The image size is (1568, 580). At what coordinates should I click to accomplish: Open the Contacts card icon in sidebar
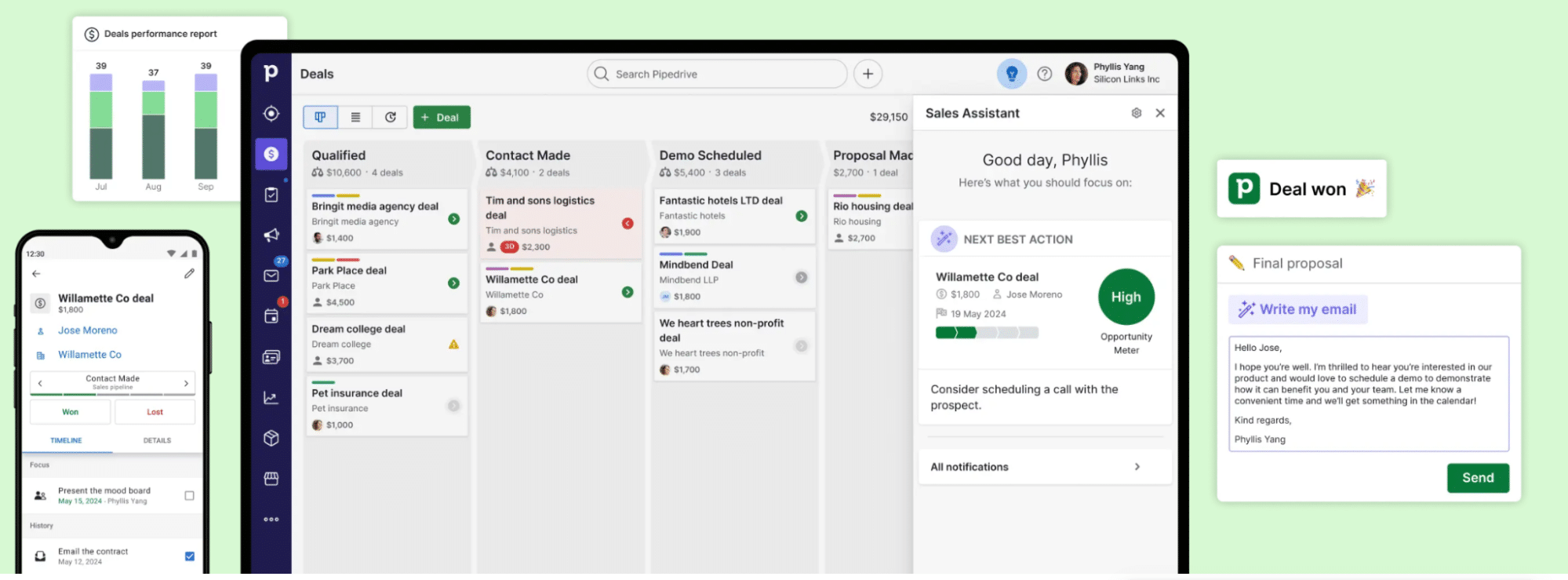[x=271, y=357]
